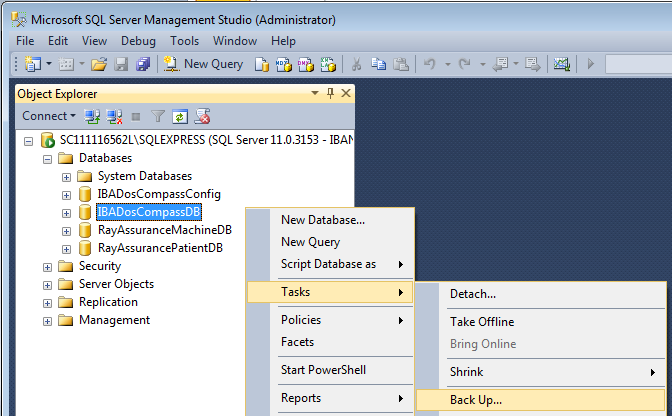672x416 pixels.
Task: Click the Database Engine Query icon
Action: click(262, 64)
